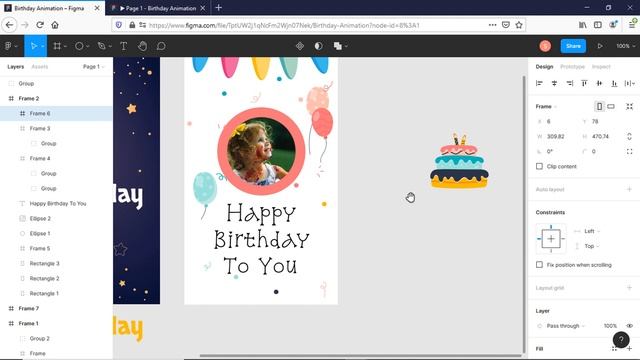Click Align left icon
640x360 pixels.
coord(539,83)
